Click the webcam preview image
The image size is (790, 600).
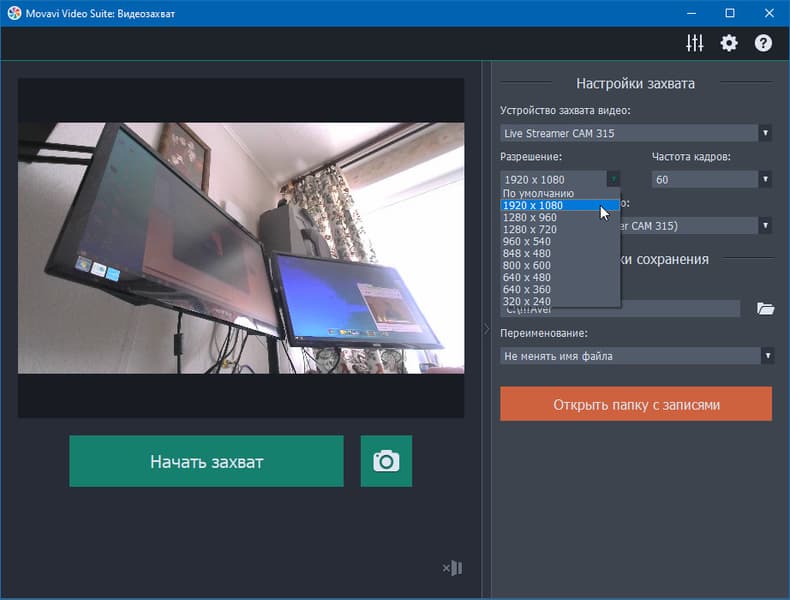point(241,248)
